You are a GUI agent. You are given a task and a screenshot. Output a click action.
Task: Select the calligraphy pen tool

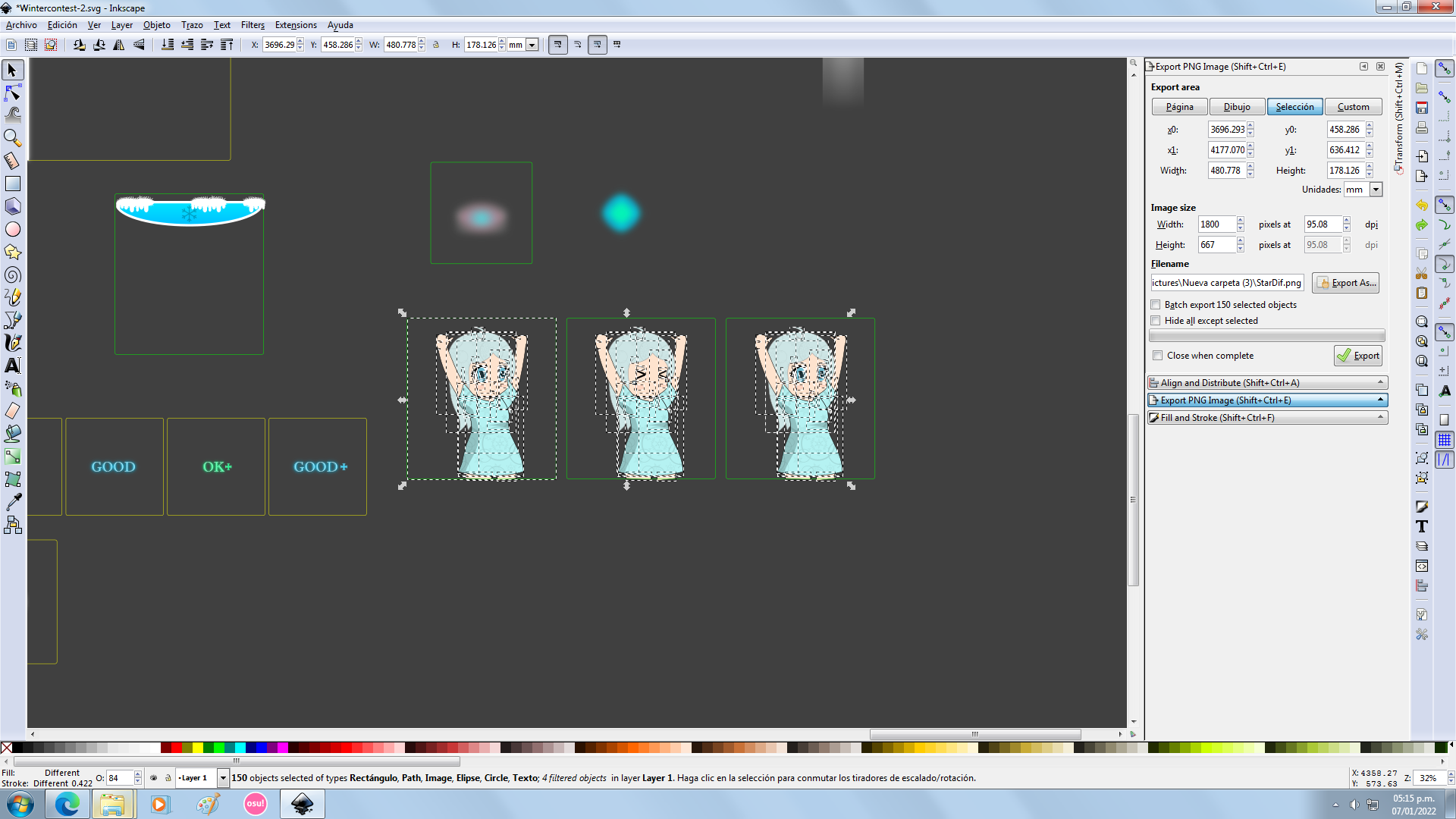coord(12,343)
